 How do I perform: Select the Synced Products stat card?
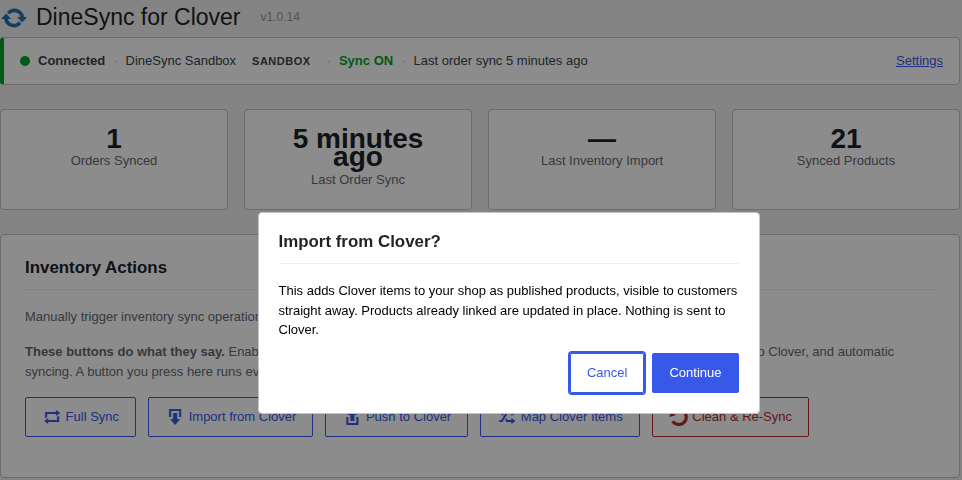tap(846, 160)
